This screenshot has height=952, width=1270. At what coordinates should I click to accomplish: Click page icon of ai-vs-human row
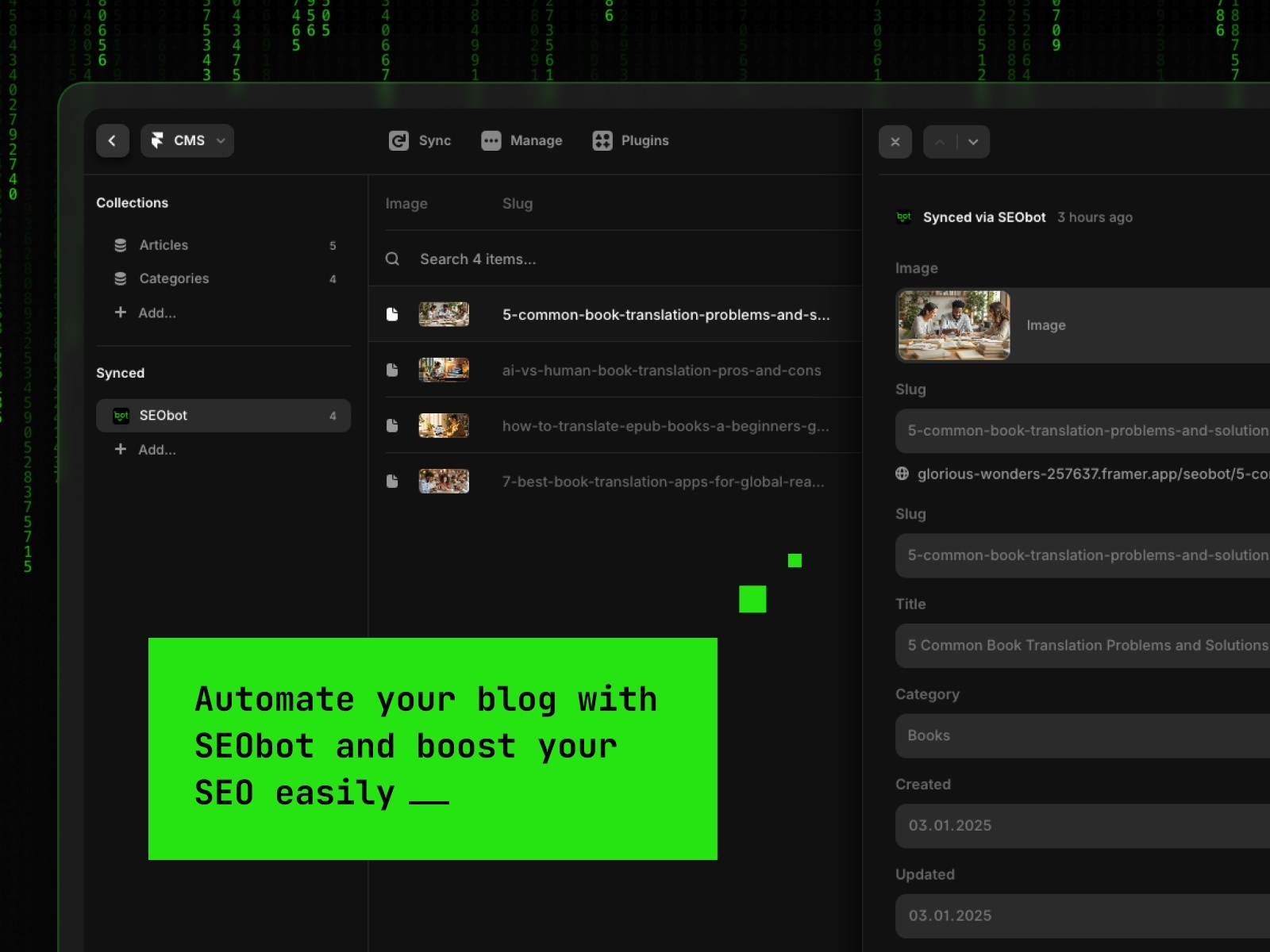click(x=392, y=370)
